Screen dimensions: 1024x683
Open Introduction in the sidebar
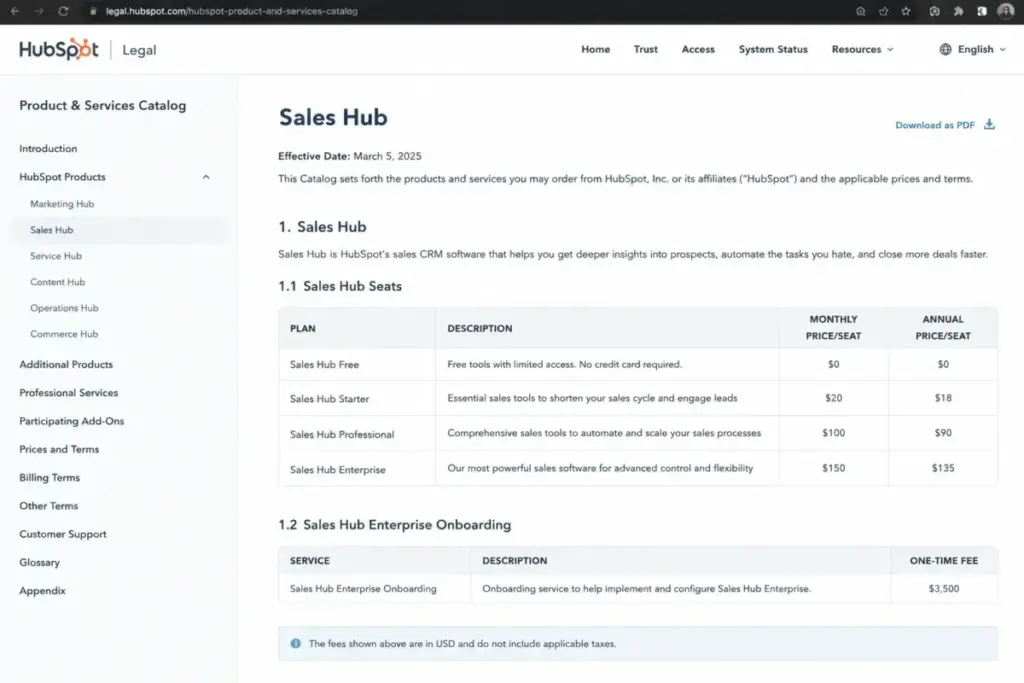click(48, 148)
